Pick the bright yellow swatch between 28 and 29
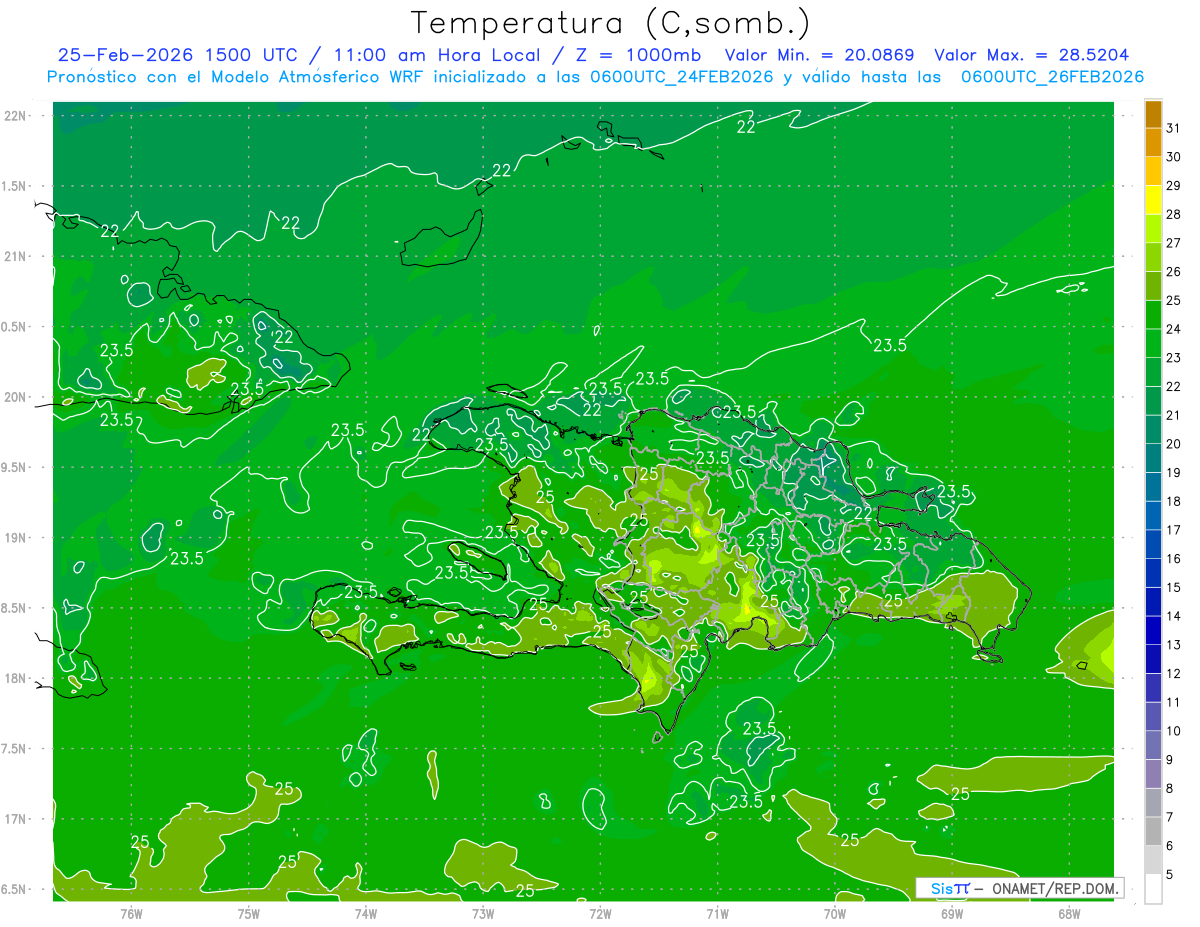 coord(1153,200)
